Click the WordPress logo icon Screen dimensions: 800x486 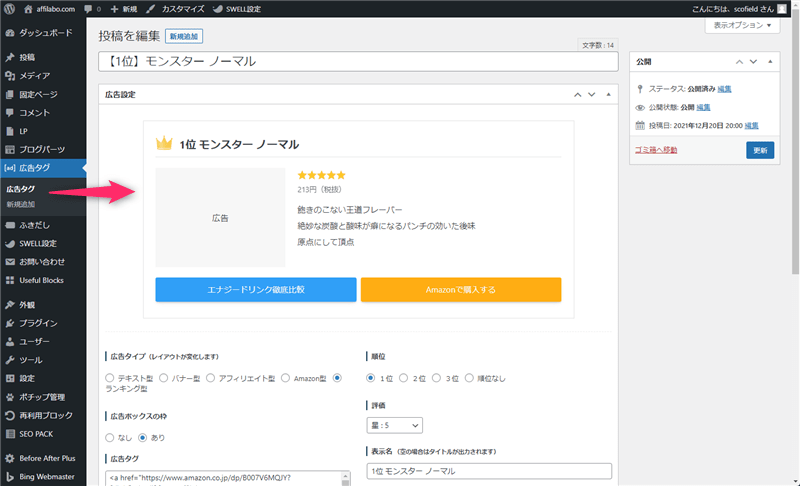click(x=10, y=9)
